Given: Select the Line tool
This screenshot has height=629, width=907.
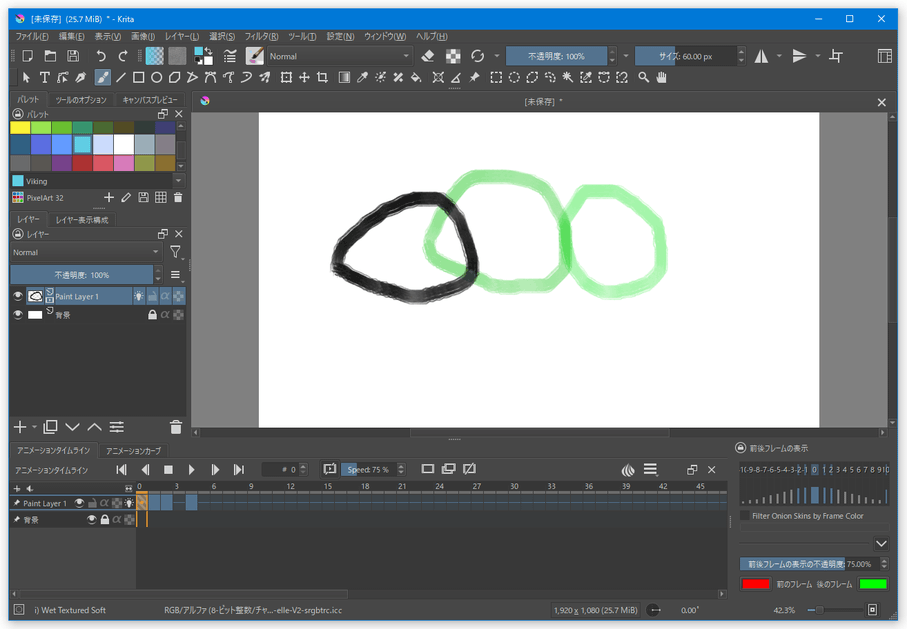Looking at the screenshot, I should coord(120,77).
